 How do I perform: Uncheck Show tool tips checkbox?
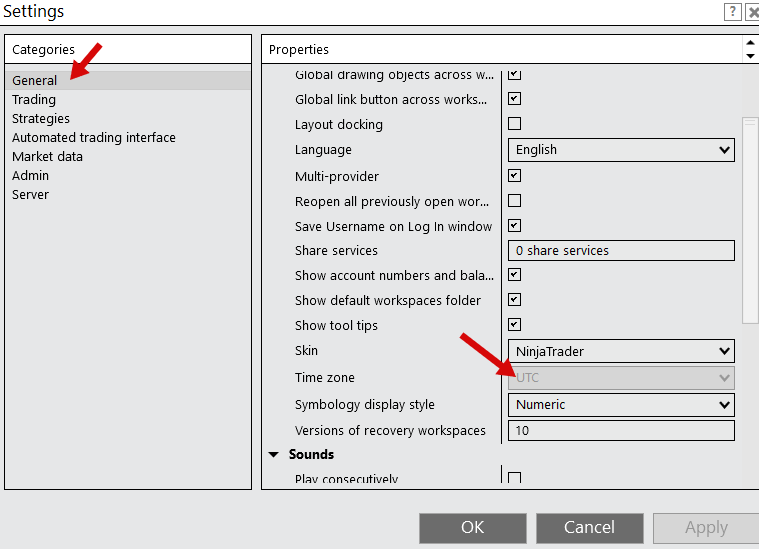point(515,324)
